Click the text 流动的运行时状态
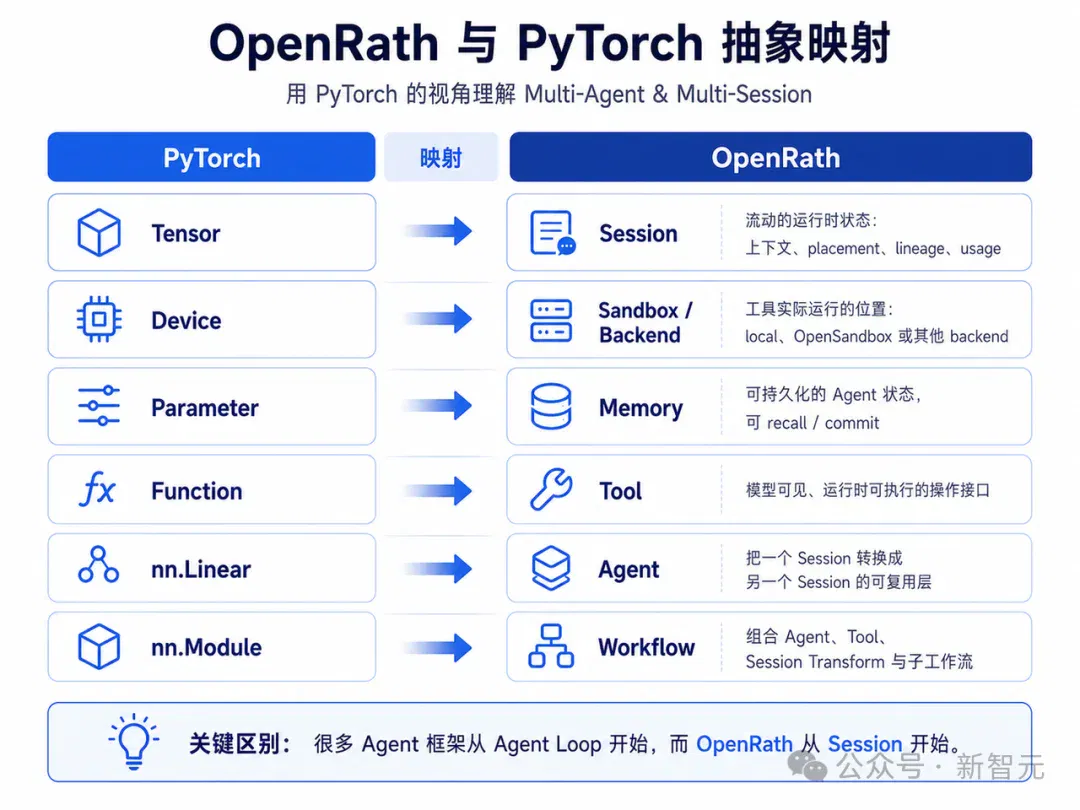 coord(811,220)
